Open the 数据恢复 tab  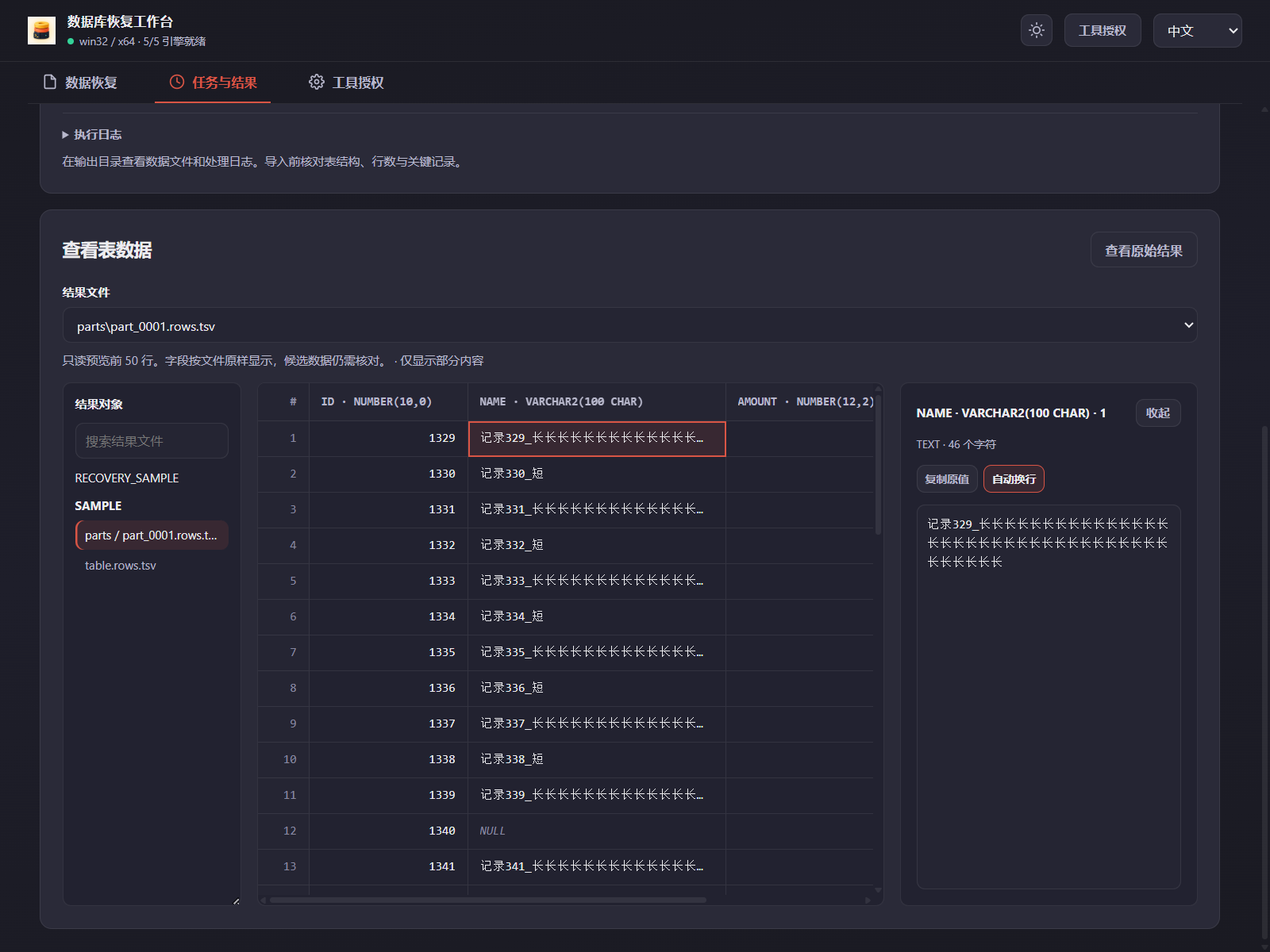point(81,83)
